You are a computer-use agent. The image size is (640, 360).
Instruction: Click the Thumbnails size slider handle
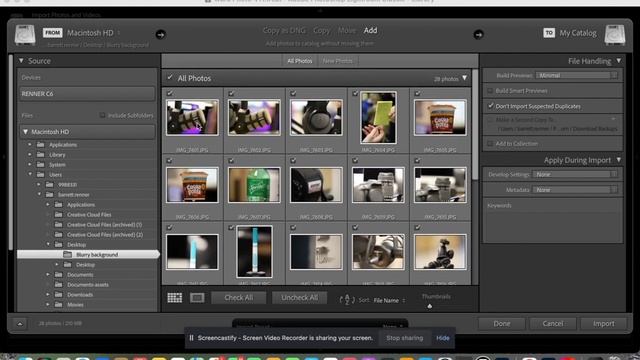(429, 306)
